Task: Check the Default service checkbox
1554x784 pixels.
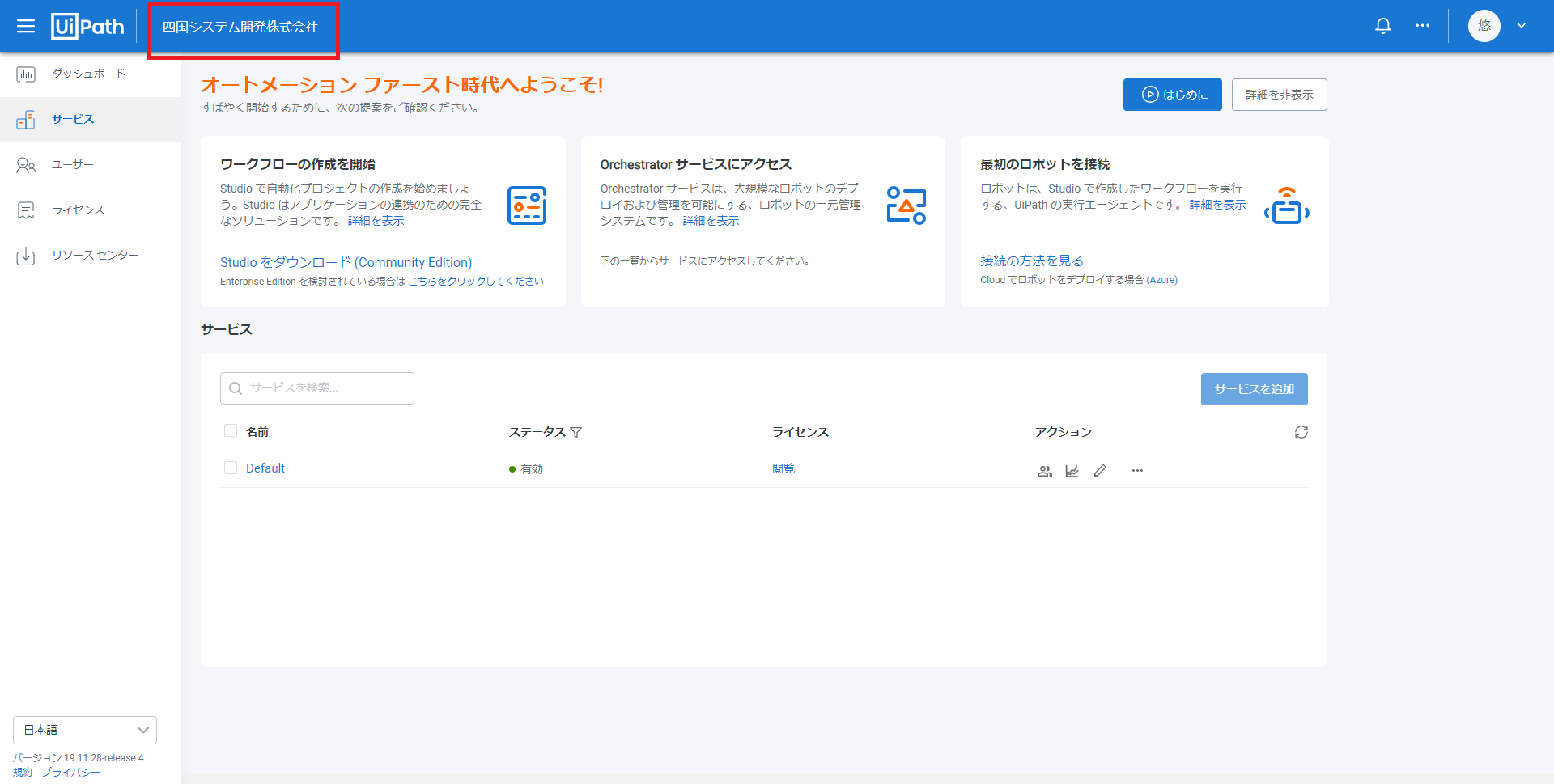Action: [x=231, y=468]
